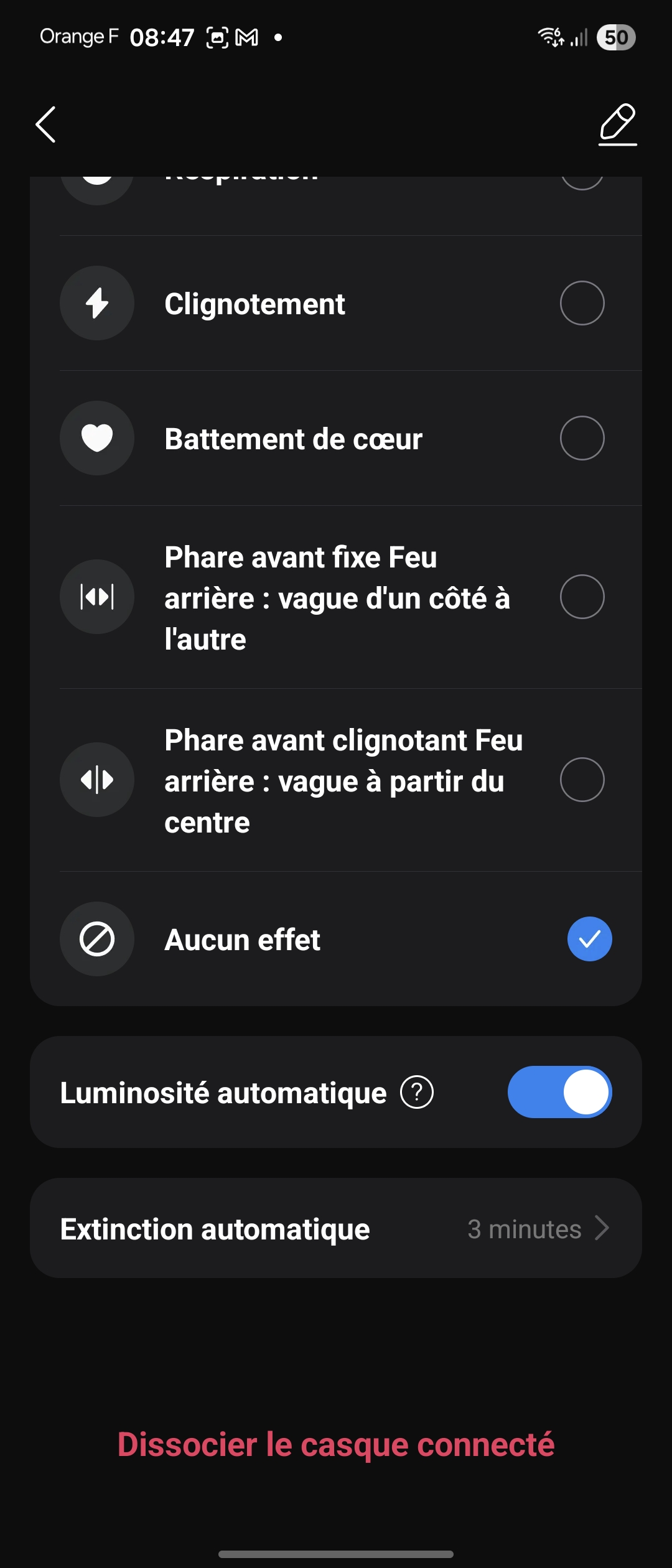The image size is (672, 1568).
Task: Open the Luminosité automatique help icon
Action: pyautogui.click(x=417, y=1092)
